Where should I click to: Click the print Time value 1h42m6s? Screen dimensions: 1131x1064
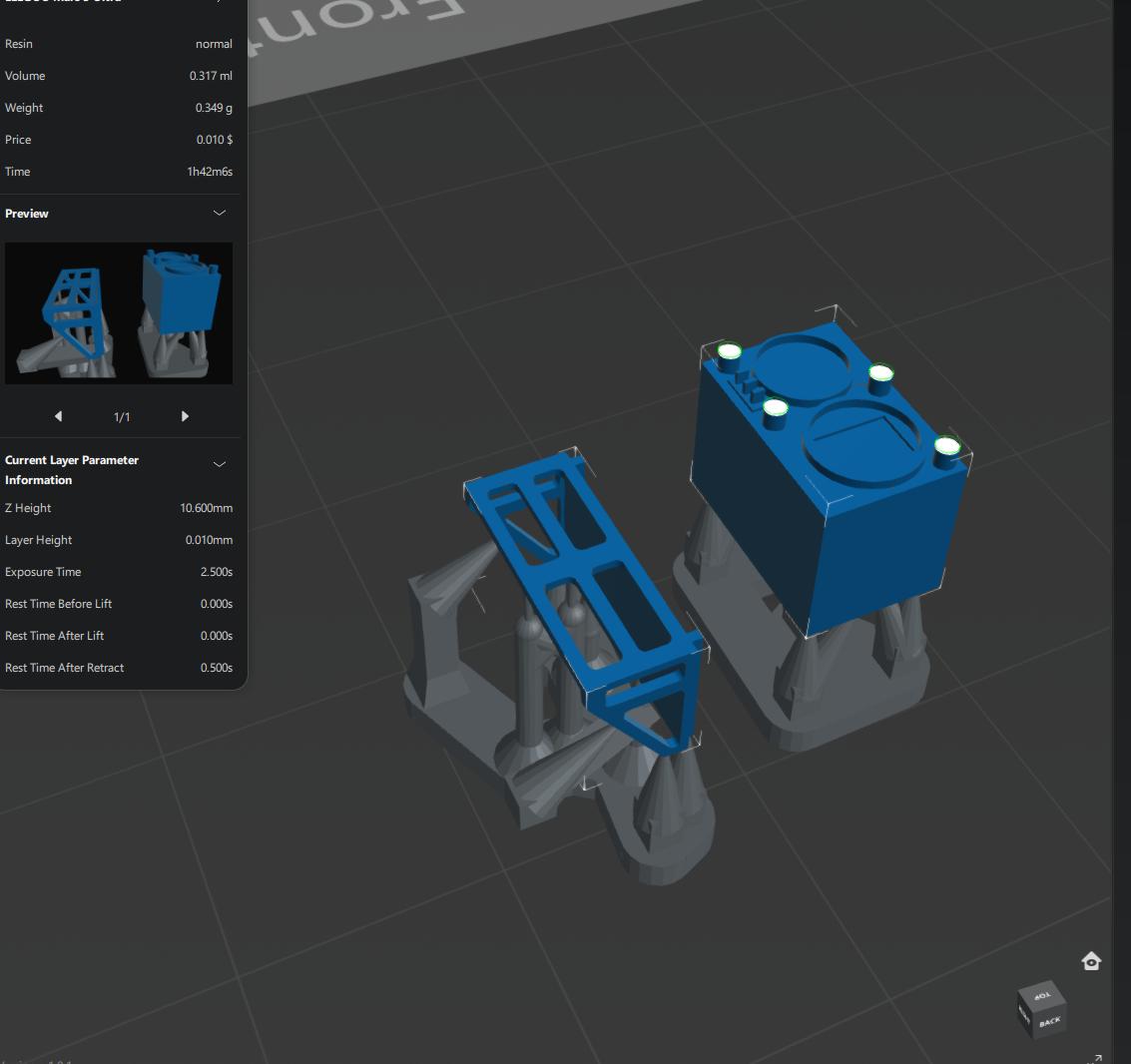coord(210,172)
